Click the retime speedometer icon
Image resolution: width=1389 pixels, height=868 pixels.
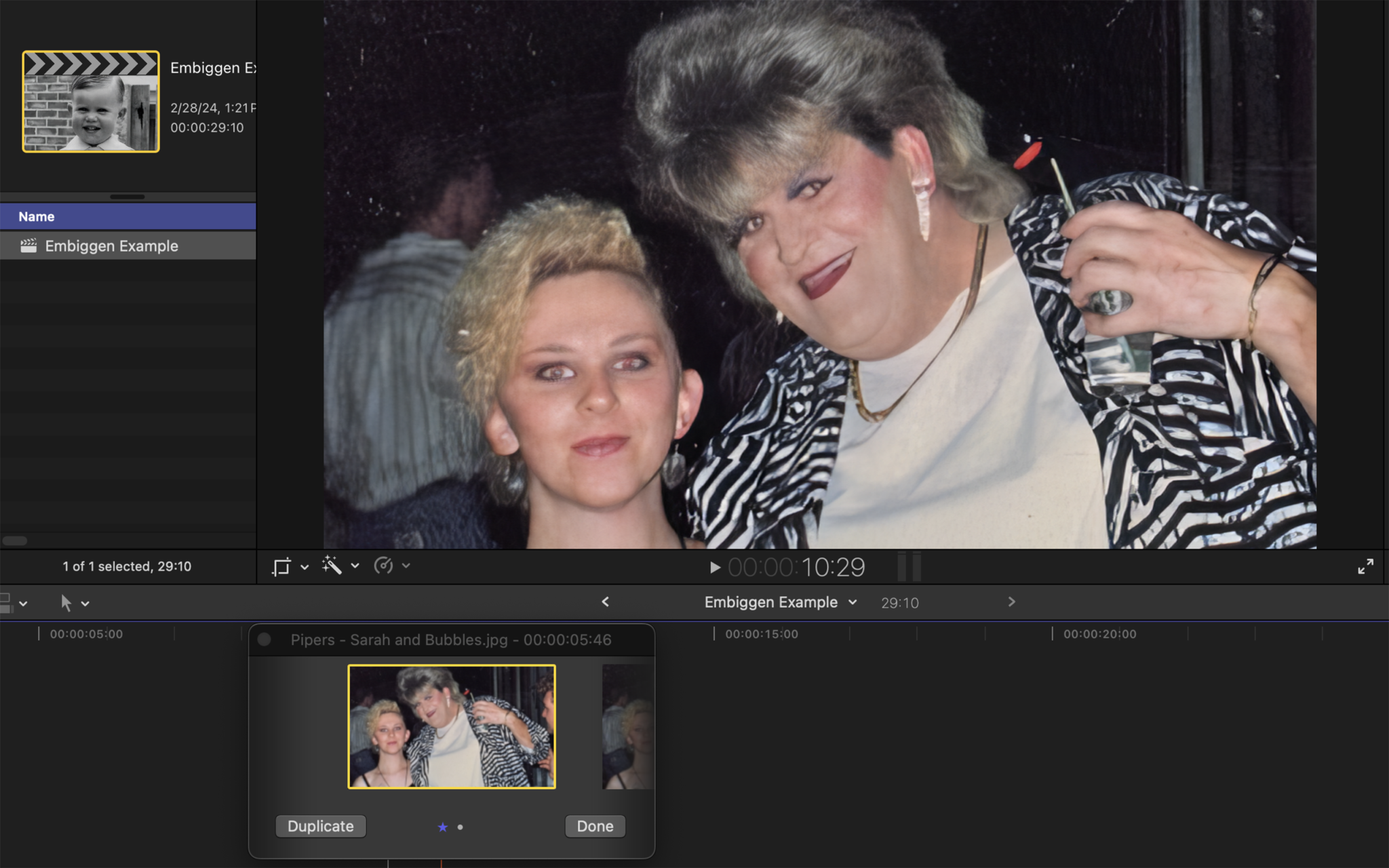click(383, 566)
